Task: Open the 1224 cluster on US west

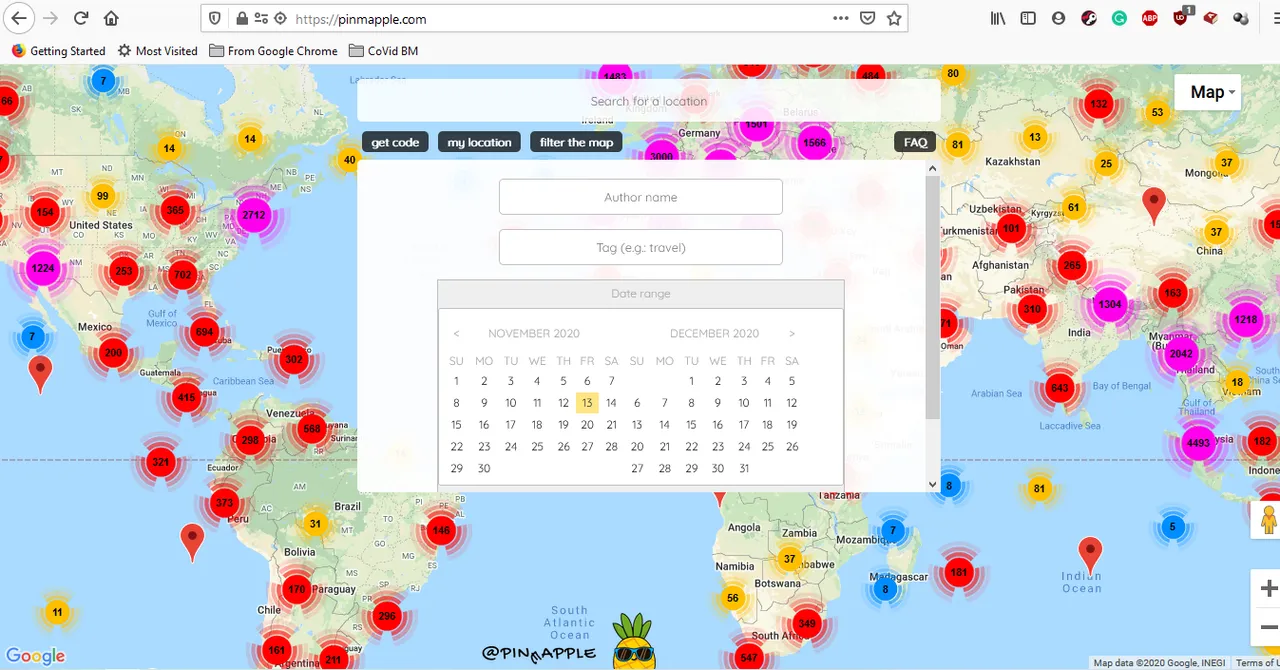Action: (x=43, y=267)
